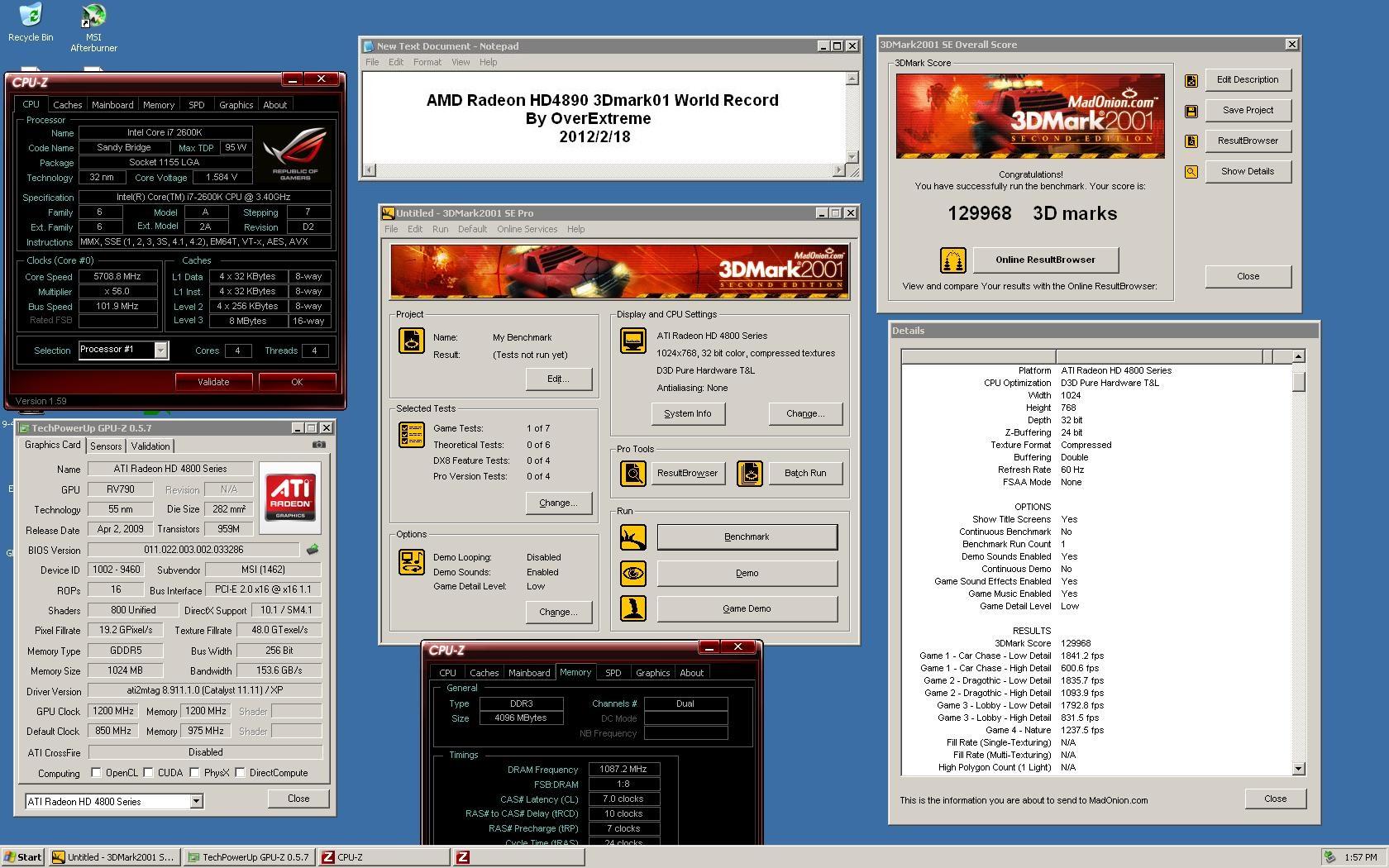Click the ResultBrowser magnifier icon in Pro Tools
Image resolution: width=1389 pixels, height=868 pixels.
click(x=633, y=474)
